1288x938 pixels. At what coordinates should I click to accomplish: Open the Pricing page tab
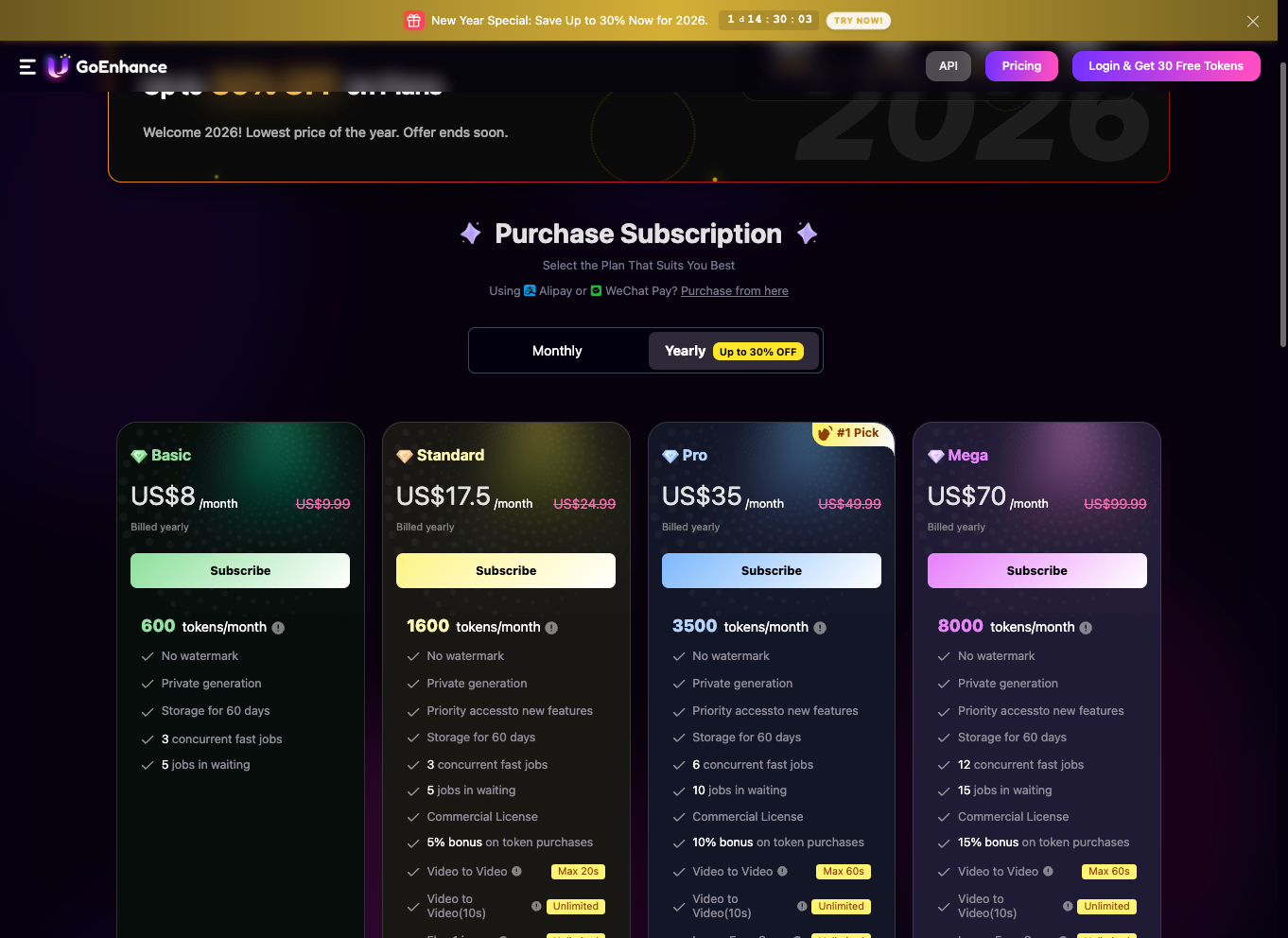point(1021,66)
